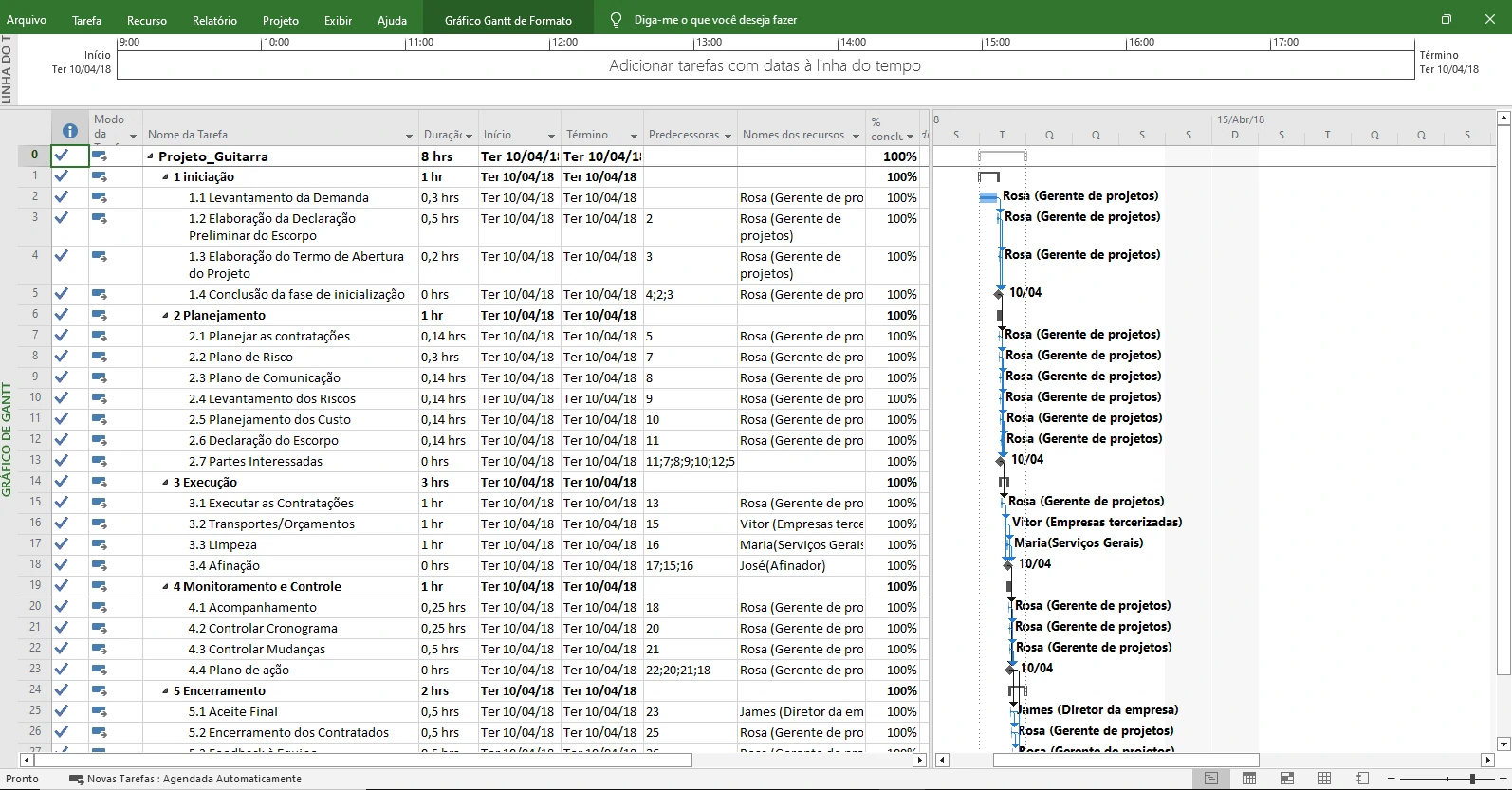Click the zoom slider handle in status bar
This screenshot has height=790, width=1512.
(x=1472, y=779)
